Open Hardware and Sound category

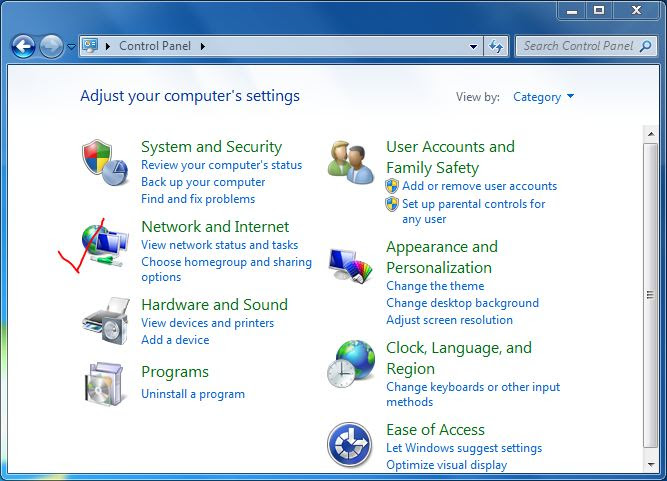tap(214, 305)
